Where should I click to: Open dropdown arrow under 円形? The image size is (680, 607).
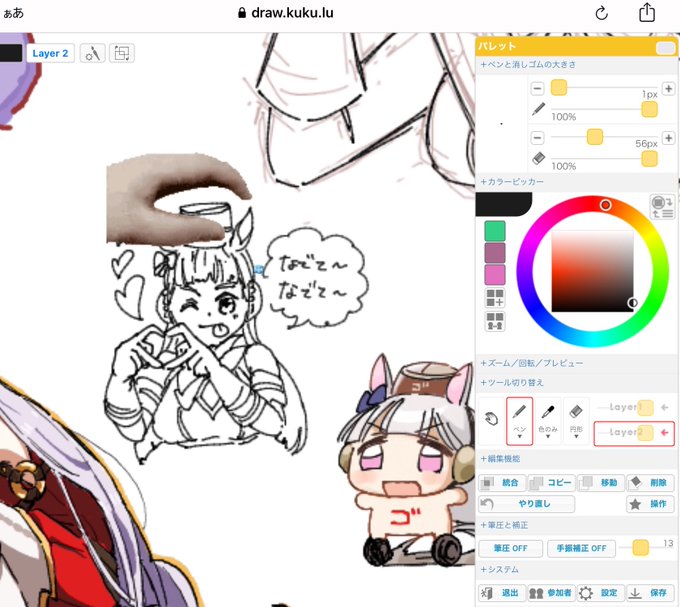[576, 437]
